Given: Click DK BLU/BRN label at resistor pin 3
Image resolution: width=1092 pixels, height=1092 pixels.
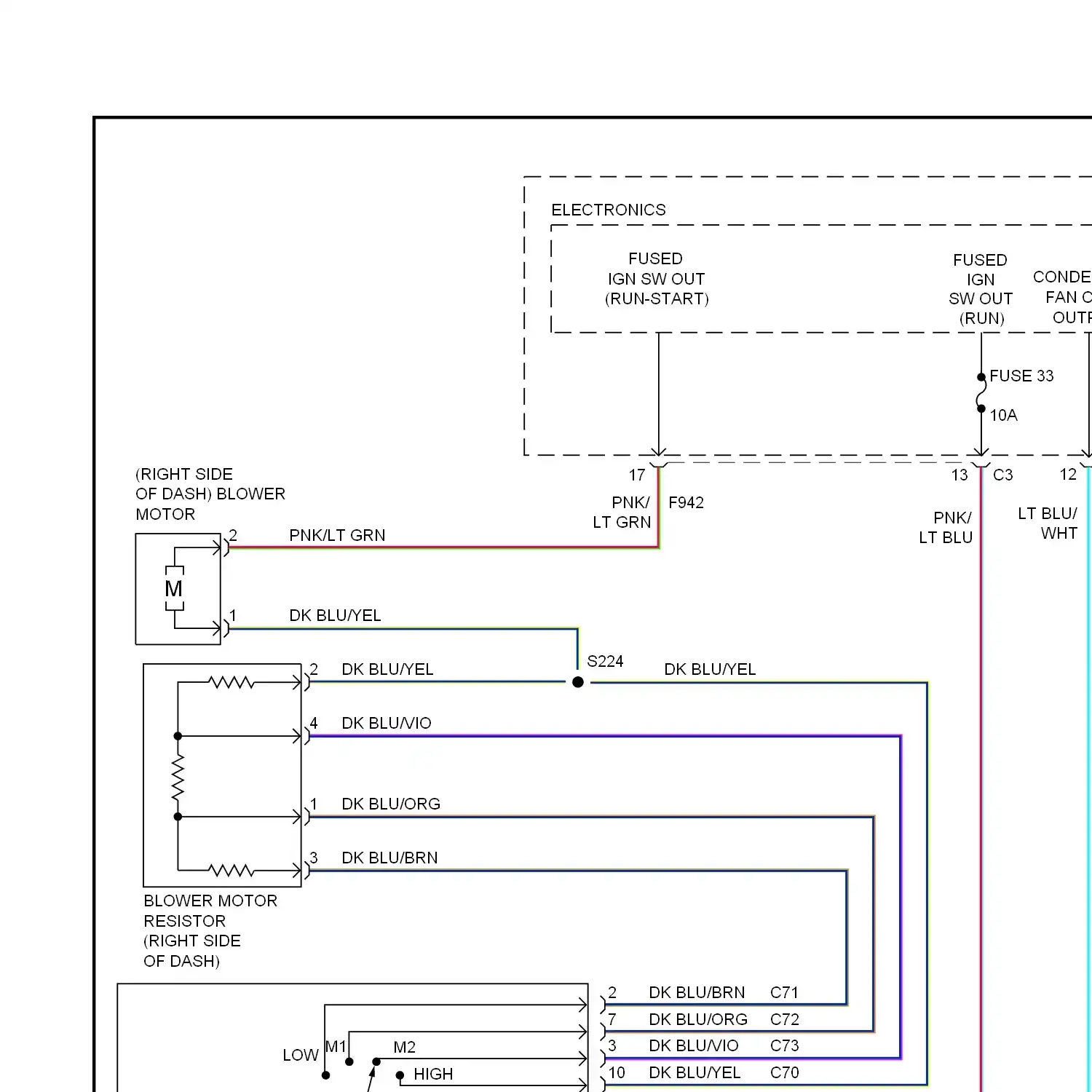Looking at the screenshot, I should pyautogui.click(x=389, y=858).
